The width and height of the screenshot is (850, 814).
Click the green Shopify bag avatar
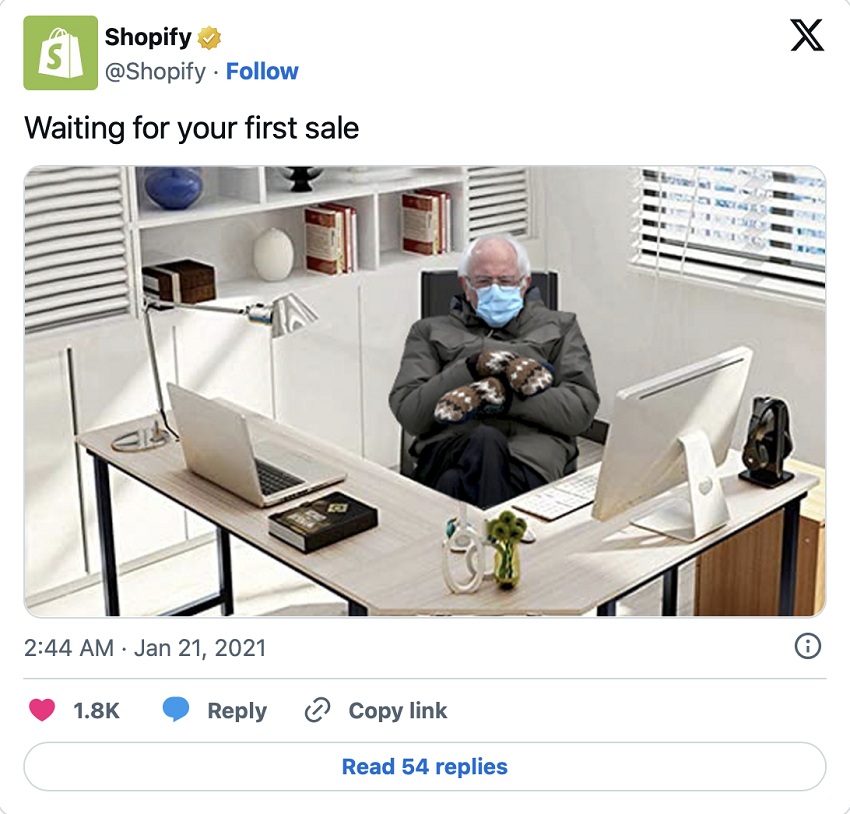coord(60,53)
